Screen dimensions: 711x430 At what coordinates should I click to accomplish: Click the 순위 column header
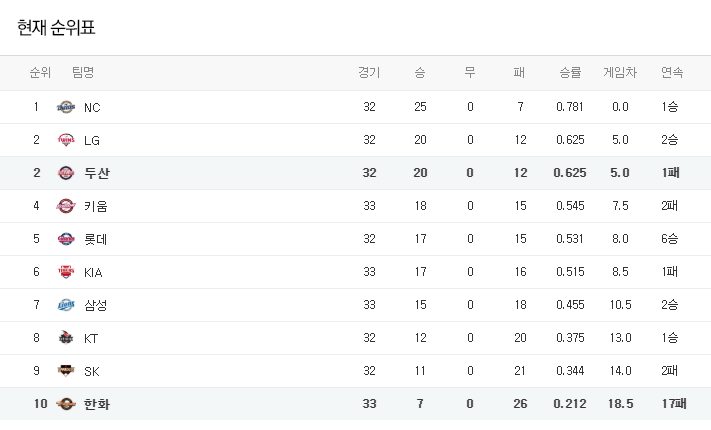click(40, 72)
